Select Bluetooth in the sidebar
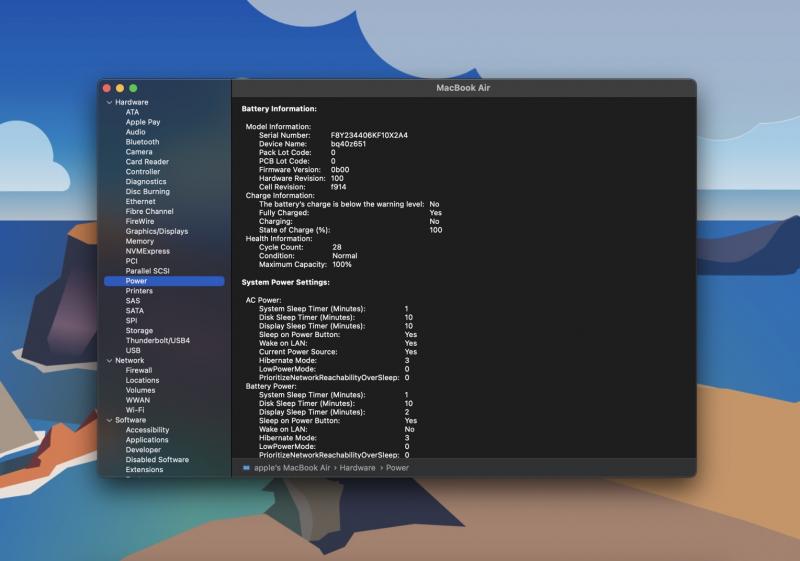This screenshot has height=561, width=800. 142,142
